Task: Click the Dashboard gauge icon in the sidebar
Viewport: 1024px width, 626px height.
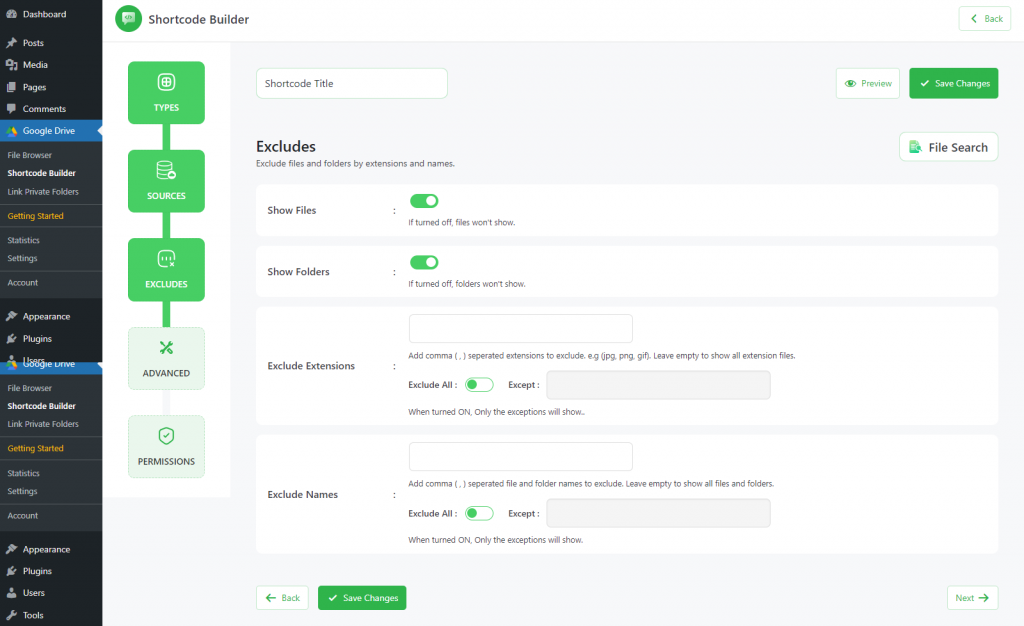Action: click(11, 14)
